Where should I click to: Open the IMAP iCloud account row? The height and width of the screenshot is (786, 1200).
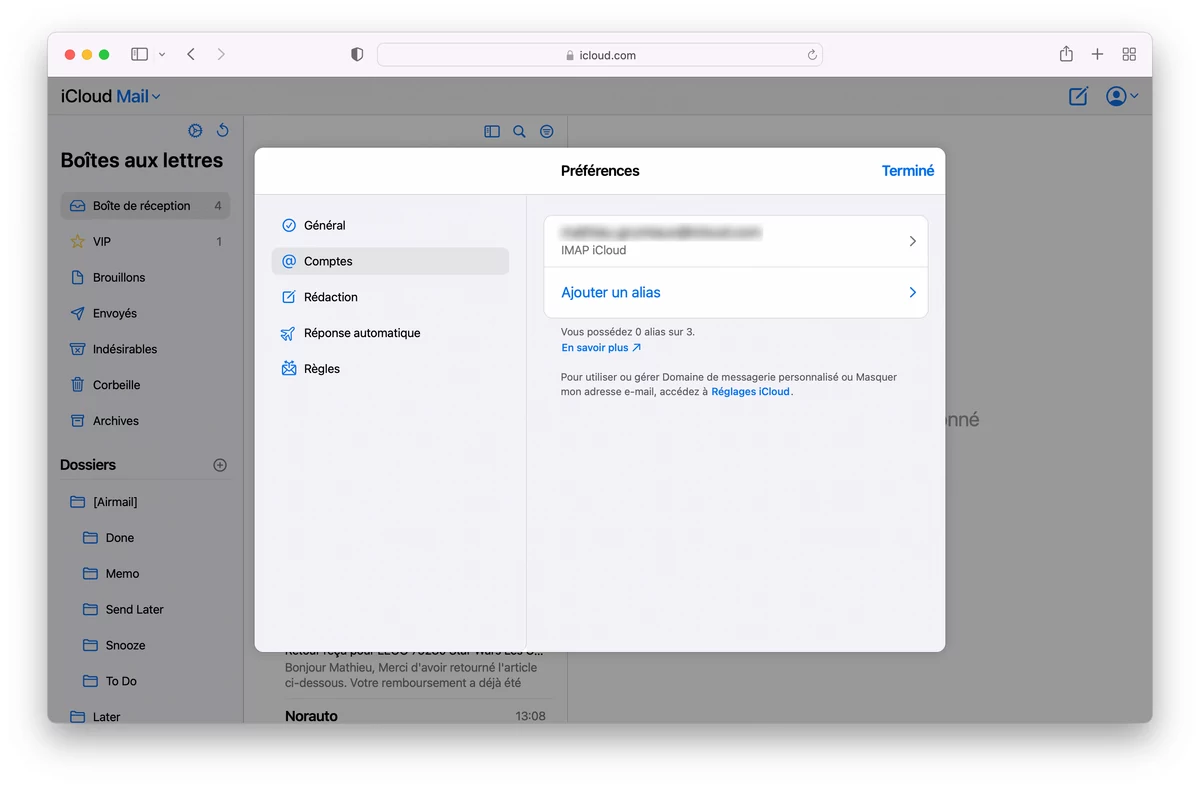pyautogui.click(x=736, y=241)
